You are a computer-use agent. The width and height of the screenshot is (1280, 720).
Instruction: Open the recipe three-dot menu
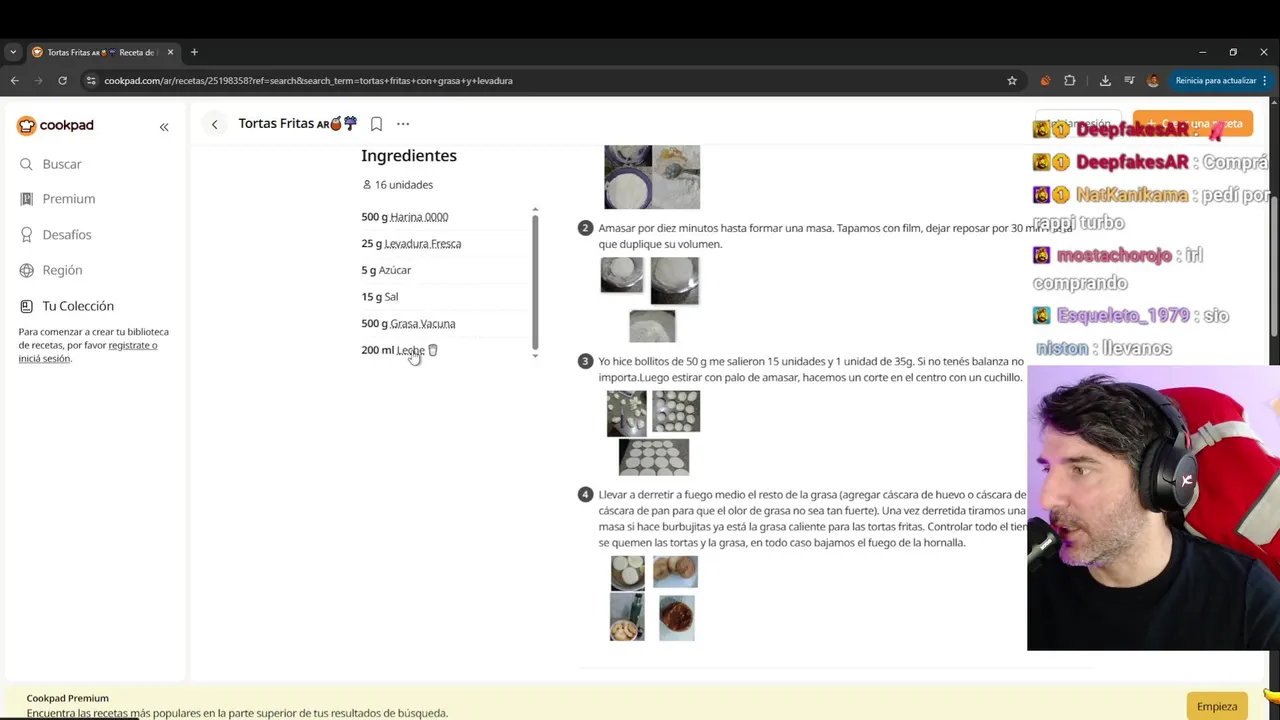(403, 124)
